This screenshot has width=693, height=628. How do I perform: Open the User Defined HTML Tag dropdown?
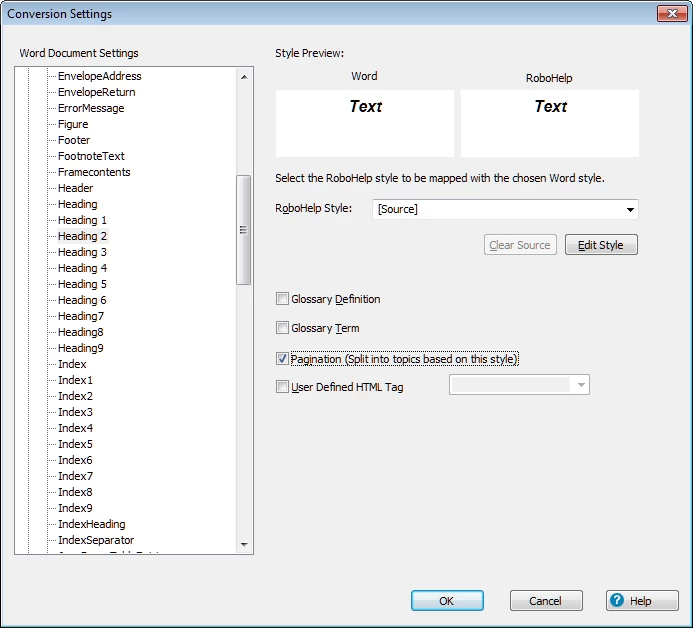[581, 385]
